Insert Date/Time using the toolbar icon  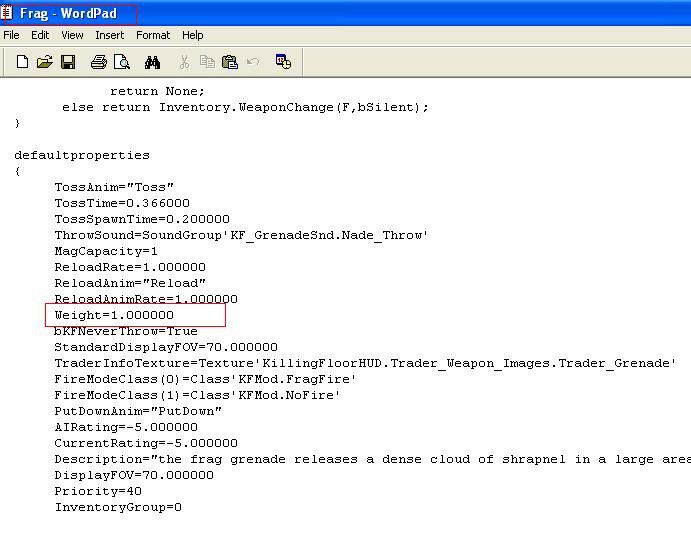[283, 62]
